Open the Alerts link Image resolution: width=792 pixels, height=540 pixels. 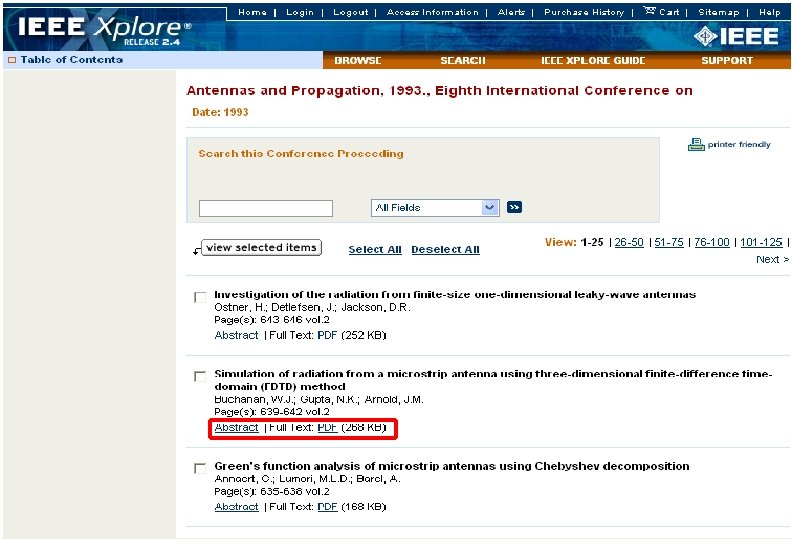point(511,12)
